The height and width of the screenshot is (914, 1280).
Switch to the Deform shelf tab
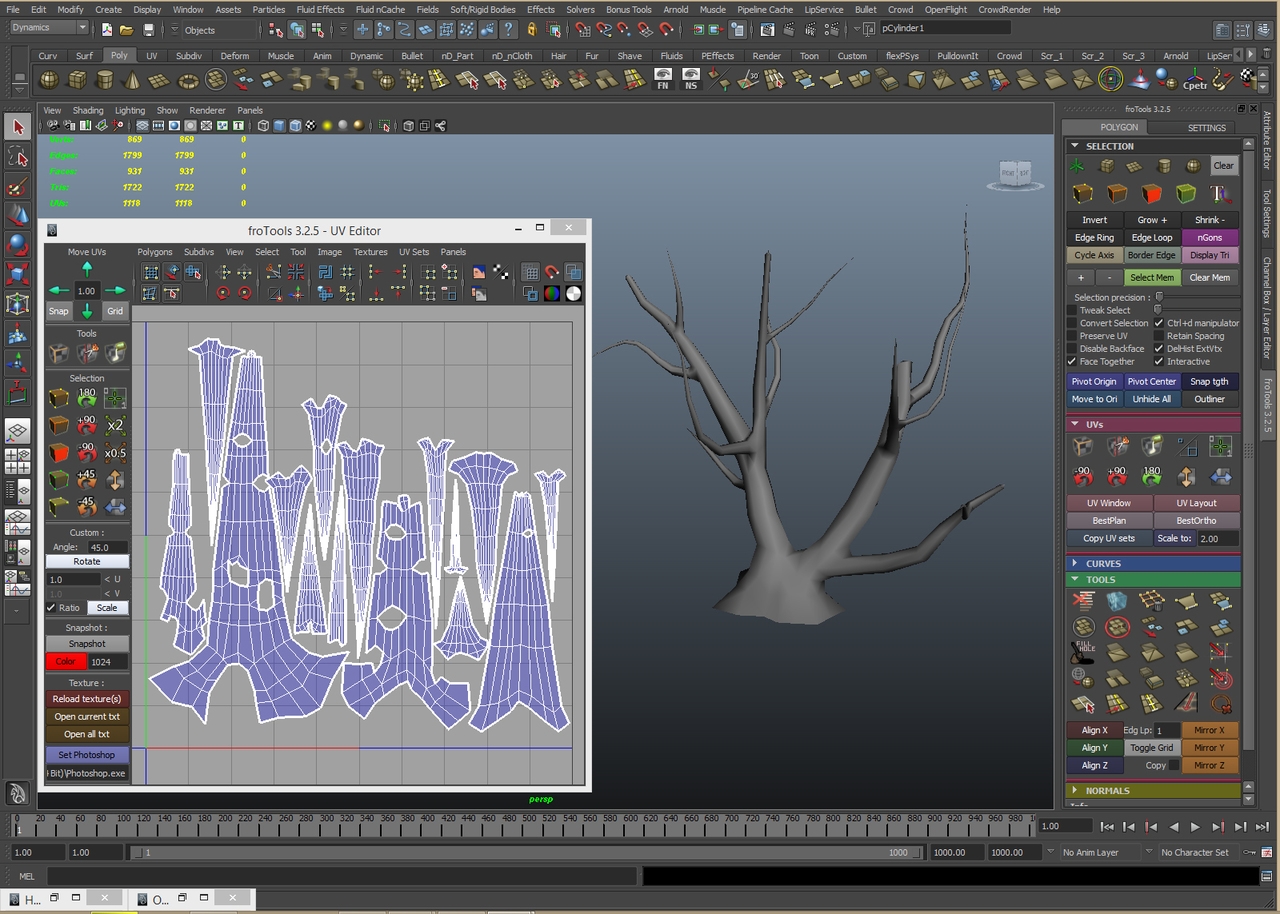[235, 56]
